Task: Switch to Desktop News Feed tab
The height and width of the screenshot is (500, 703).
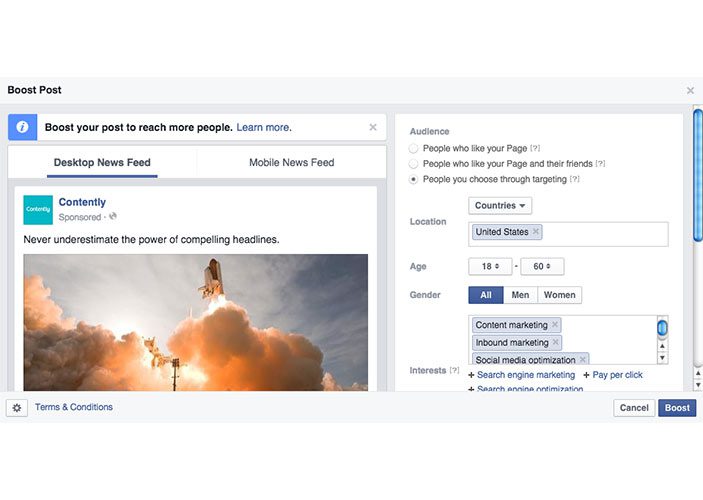Action: [102, 162]
